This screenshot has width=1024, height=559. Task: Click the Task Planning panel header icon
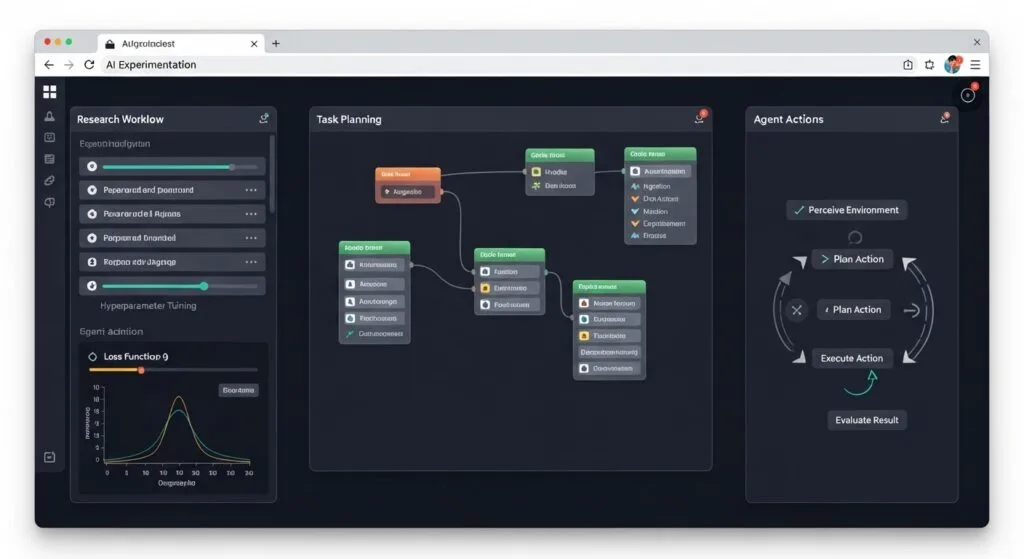pos(700,118)
